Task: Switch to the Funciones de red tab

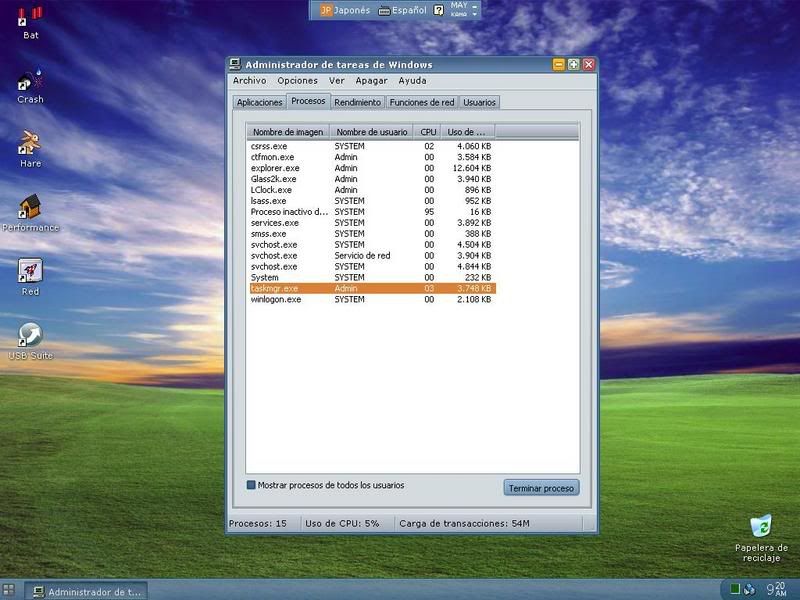Action: coord(422,102)
